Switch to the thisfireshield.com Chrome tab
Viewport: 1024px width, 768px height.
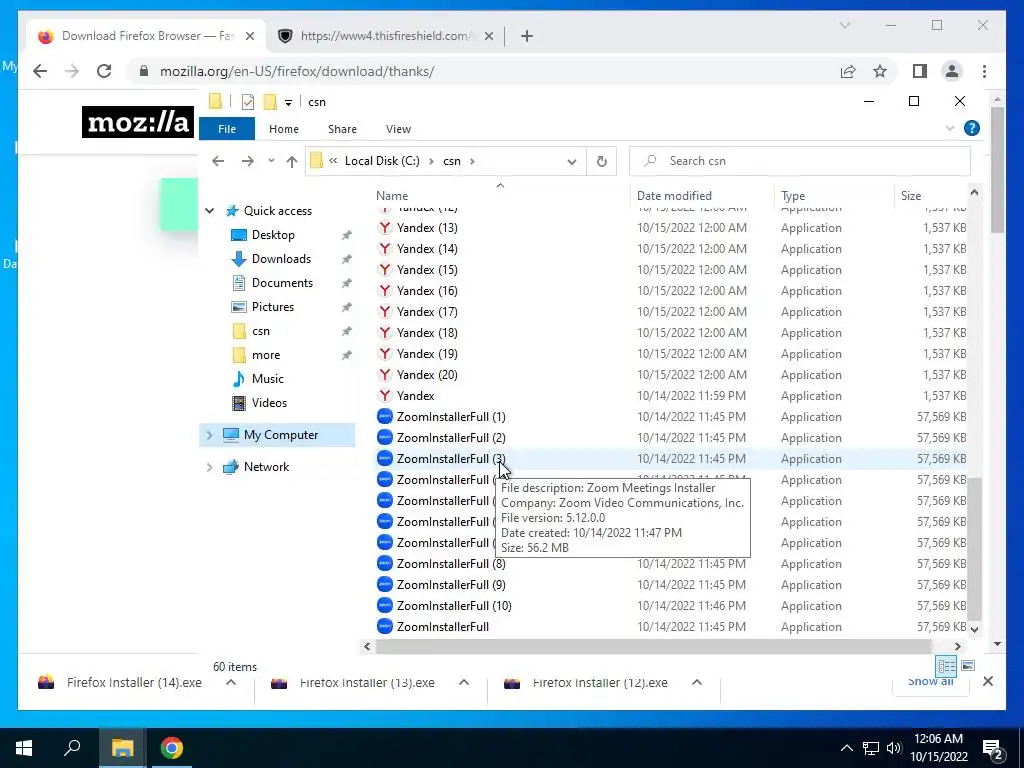[x=385, y=36]
